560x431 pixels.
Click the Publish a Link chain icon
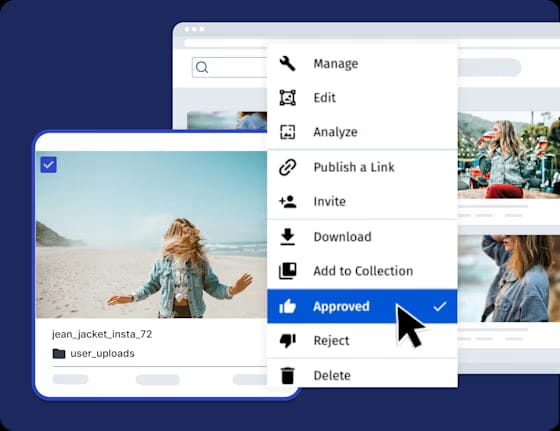(x=288, y=167)
